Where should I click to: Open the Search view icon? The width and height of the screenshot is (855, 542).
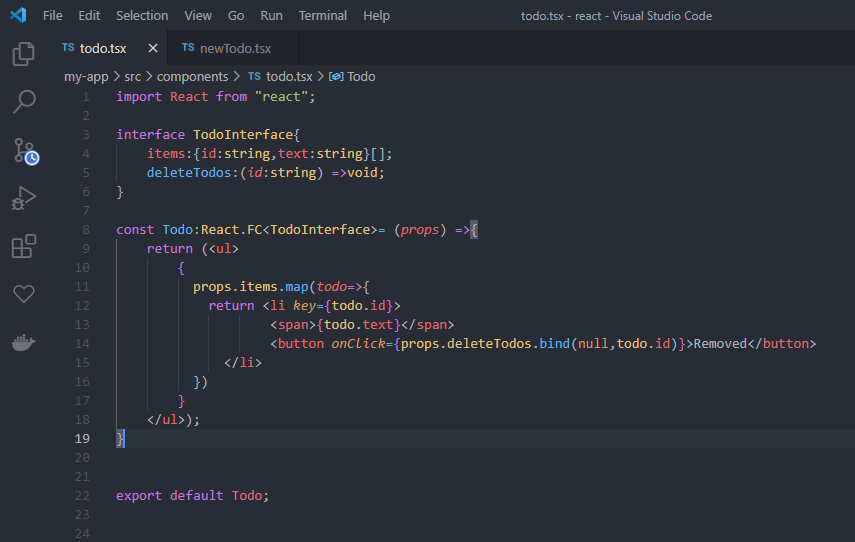point(24,102)
